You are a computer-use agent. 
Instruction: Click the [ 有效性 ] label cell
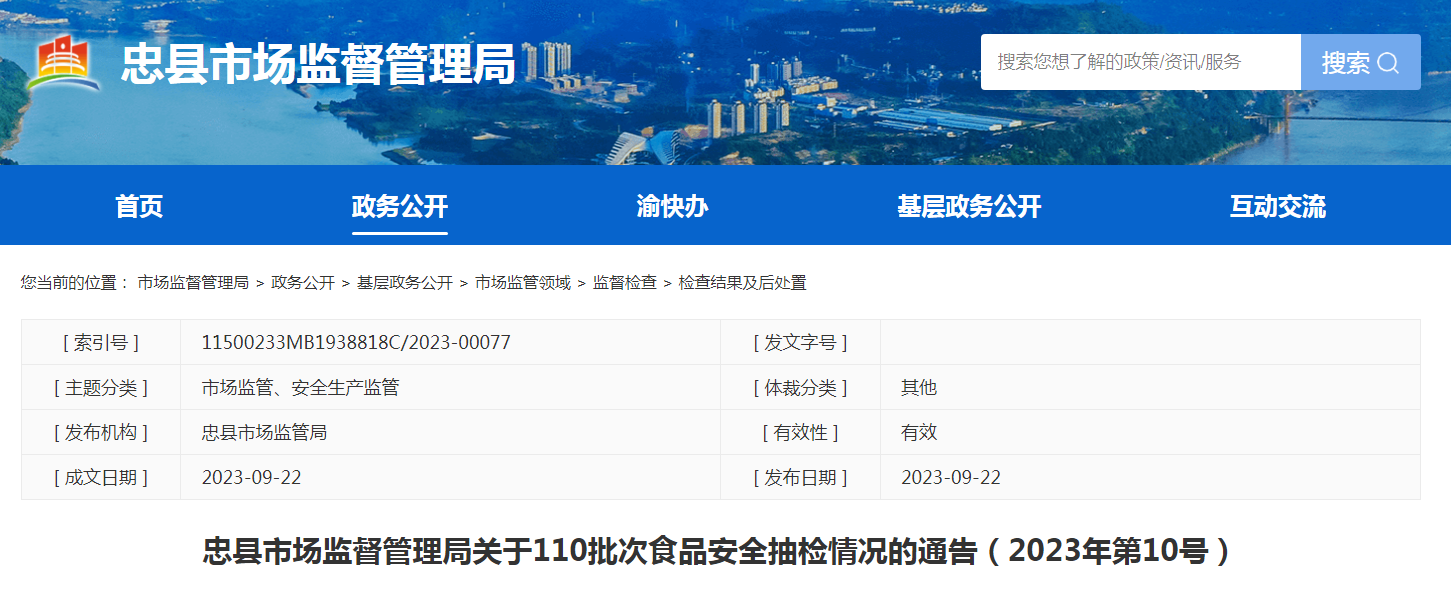[800, 432]
